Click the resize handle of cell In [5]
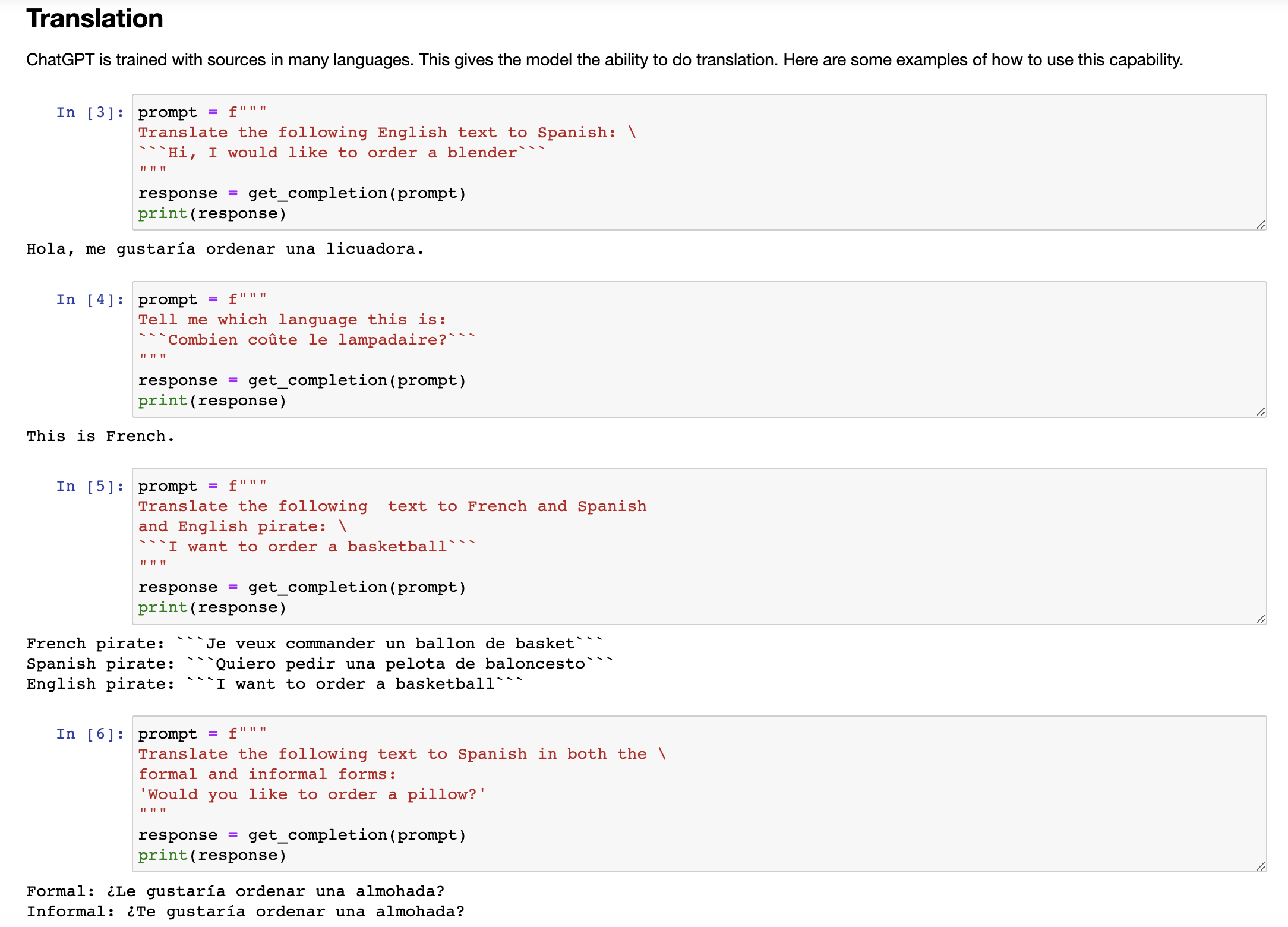Viewport: 1288px width, 927px height. pyautogui.click(x=1261, y=619)
